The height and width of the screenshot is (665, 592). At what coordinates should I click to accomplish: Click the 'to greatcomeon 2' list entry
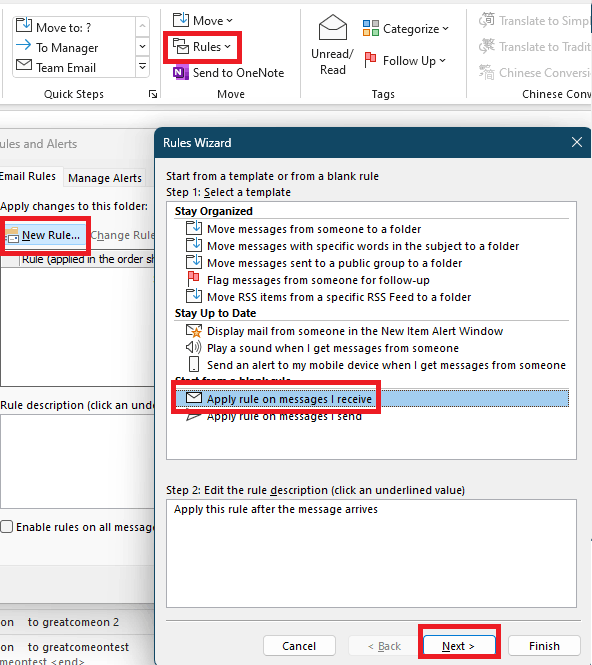tap(73, 622)
